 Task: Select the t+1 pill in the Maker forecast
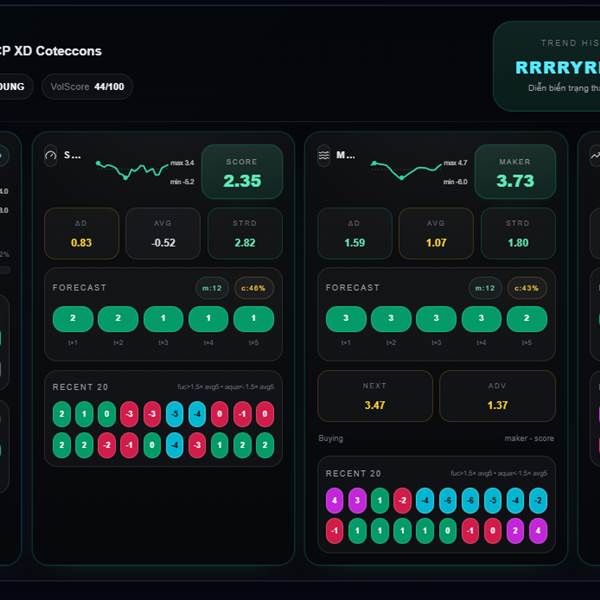pos(346,318)
